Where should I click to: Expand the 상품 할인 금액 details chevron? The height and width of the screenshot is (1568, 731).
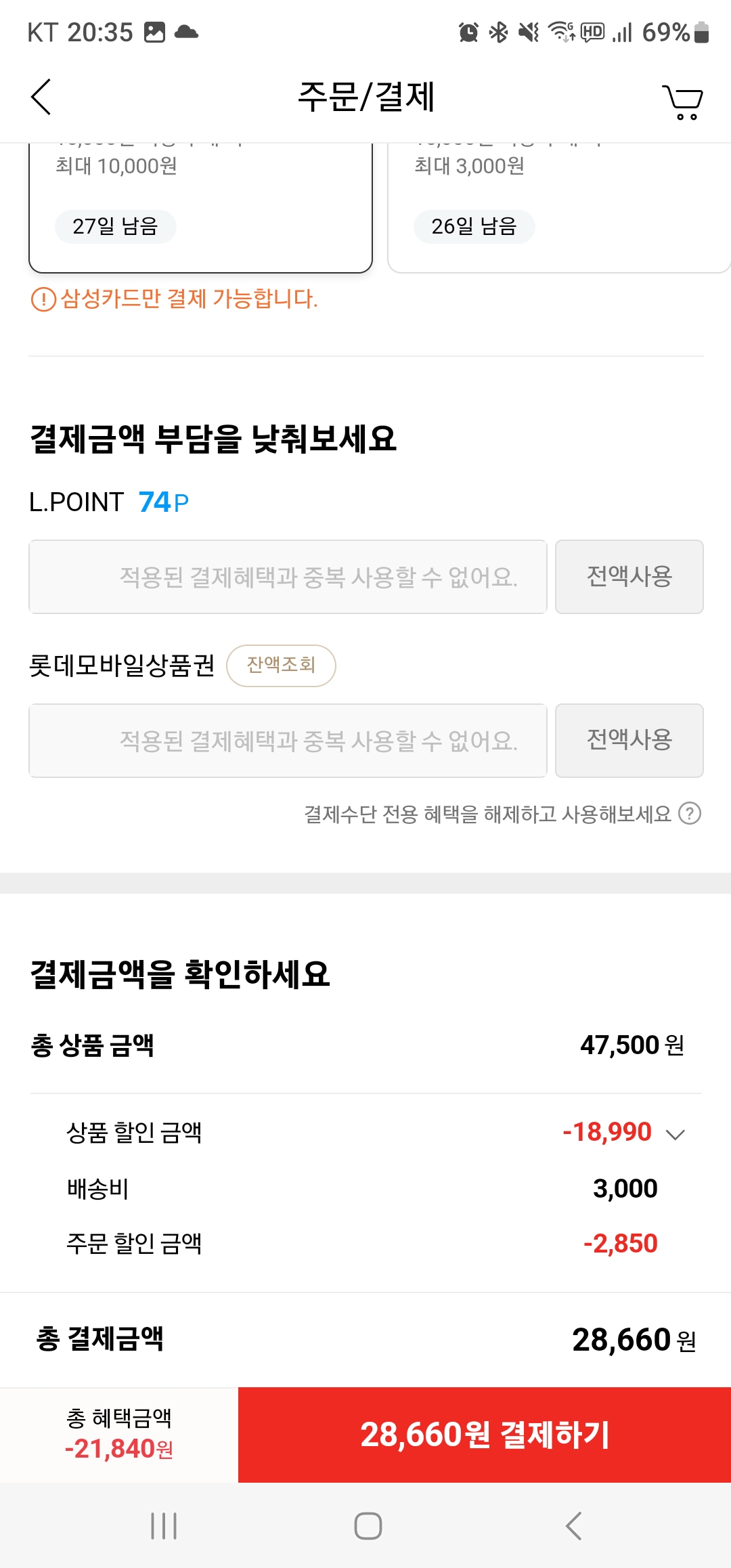click(x=675, y=1134)
